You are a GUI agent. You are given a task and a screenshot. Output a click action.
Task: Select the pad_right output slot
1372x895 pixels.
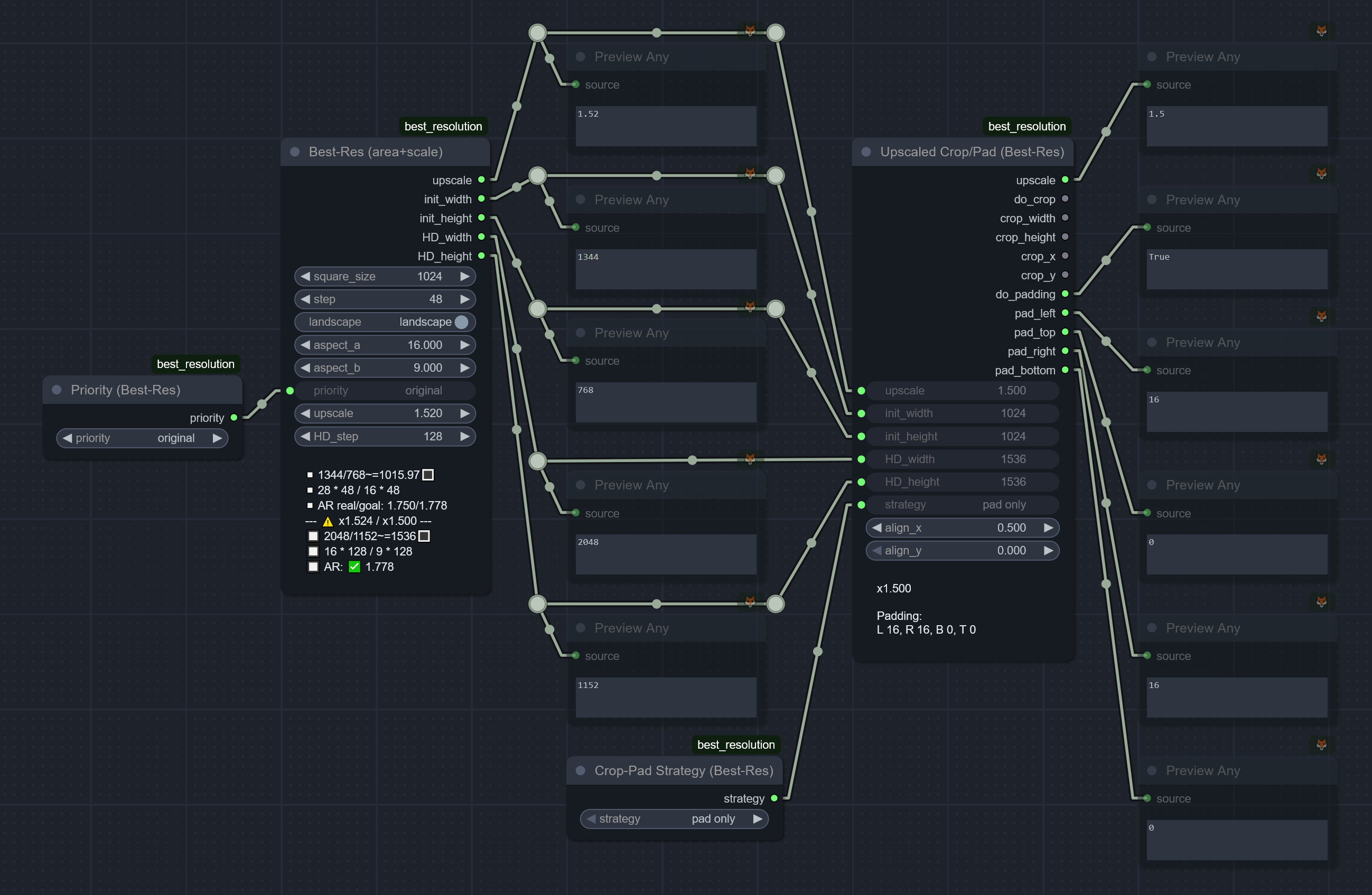[1065, 351]
